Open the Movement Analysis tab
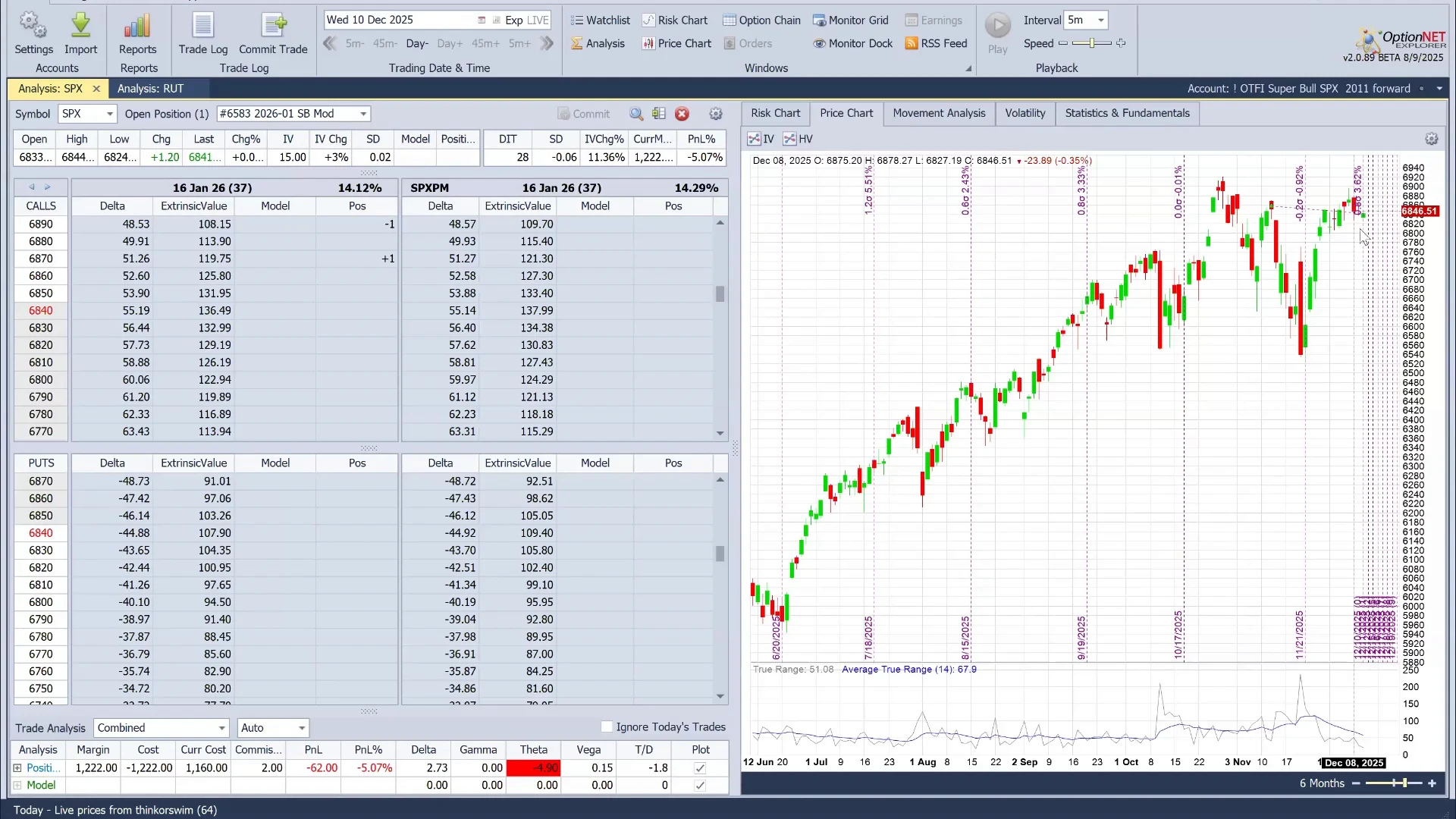 [x=939, y=113]
